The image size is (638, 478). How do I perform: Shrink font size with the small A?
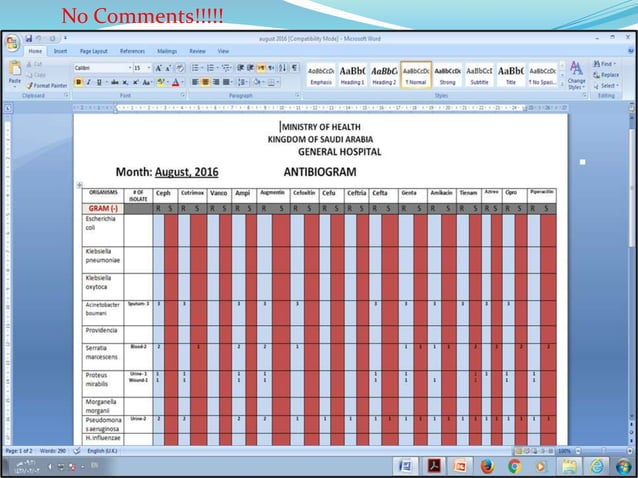click(168, 68)
